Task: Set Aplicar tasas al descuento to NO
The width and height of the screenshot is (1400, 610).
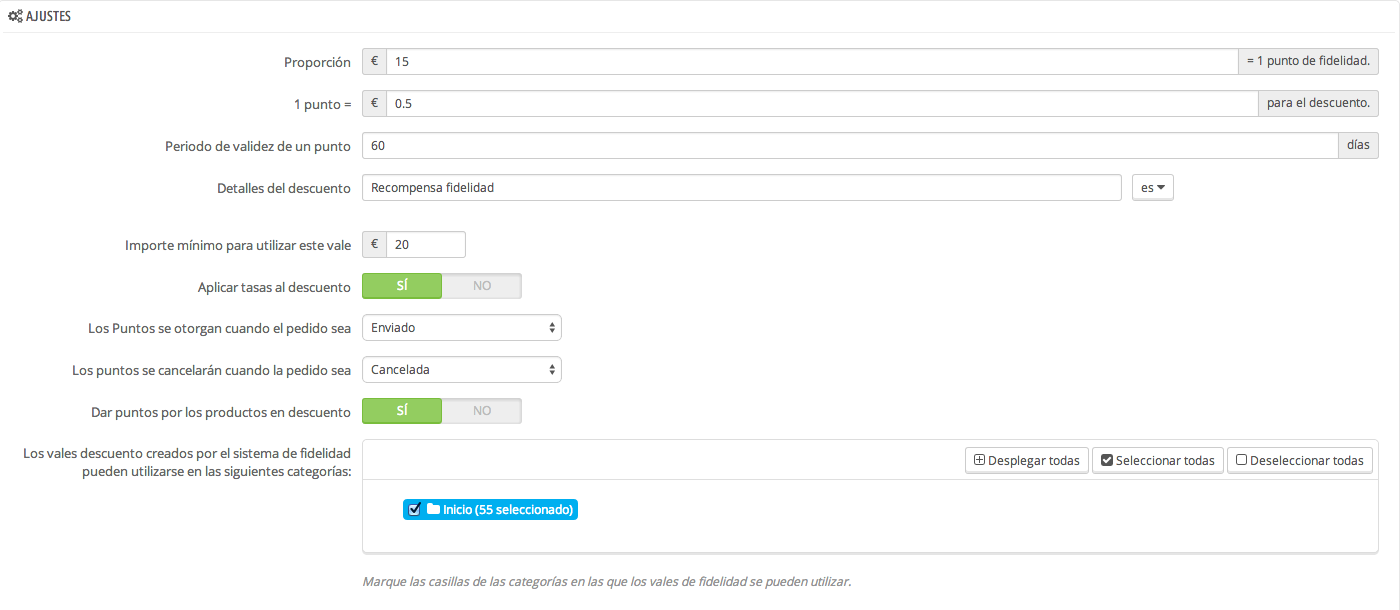Action: [x=482, y=286]
